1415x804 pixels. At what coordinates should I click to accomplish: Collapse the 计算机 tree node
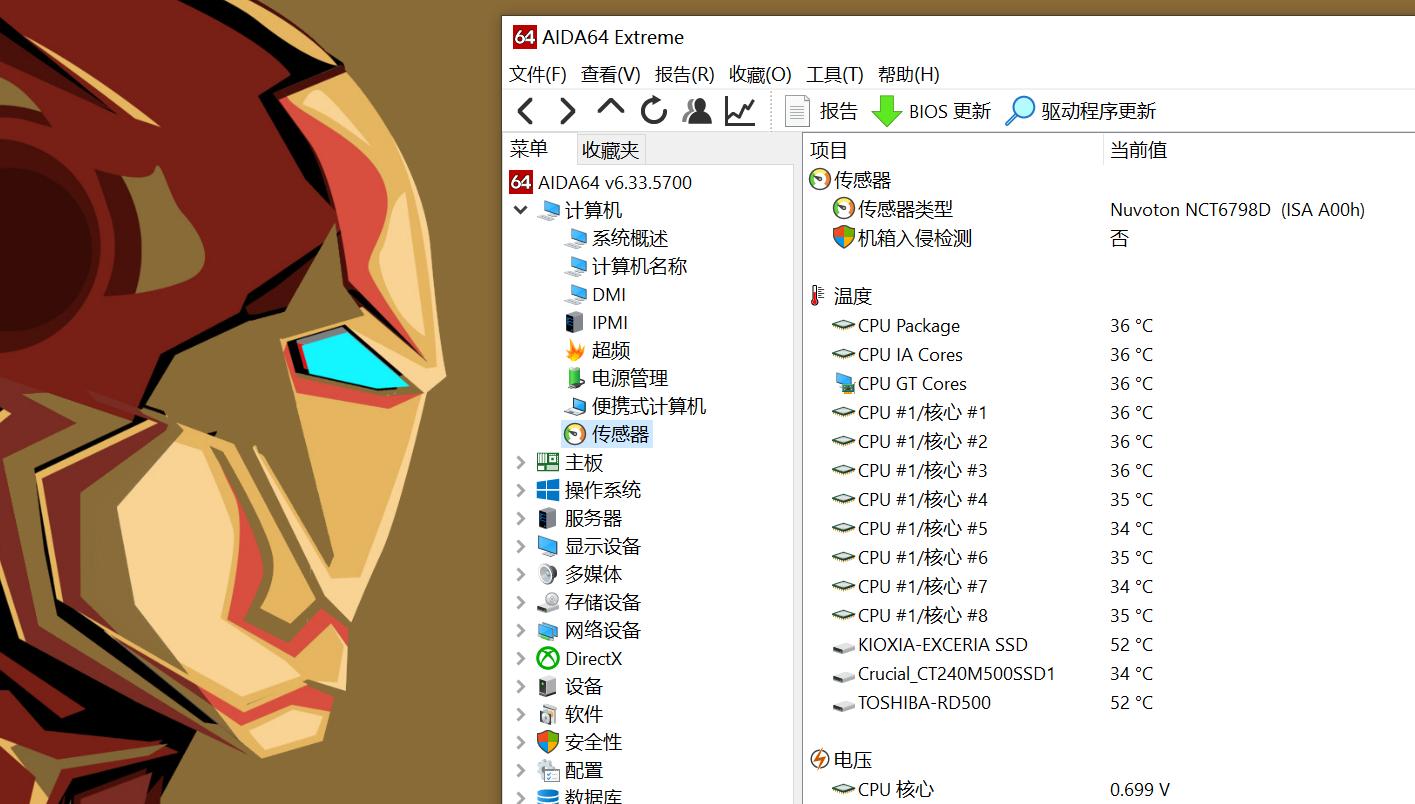520,210
